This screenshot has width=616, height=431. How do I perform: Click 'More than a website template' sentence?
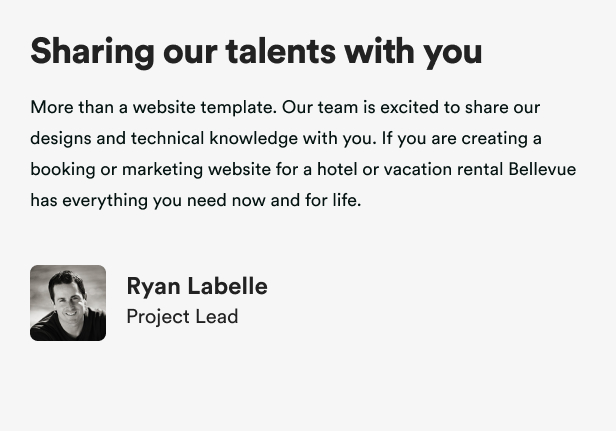(x=154, y=108)
